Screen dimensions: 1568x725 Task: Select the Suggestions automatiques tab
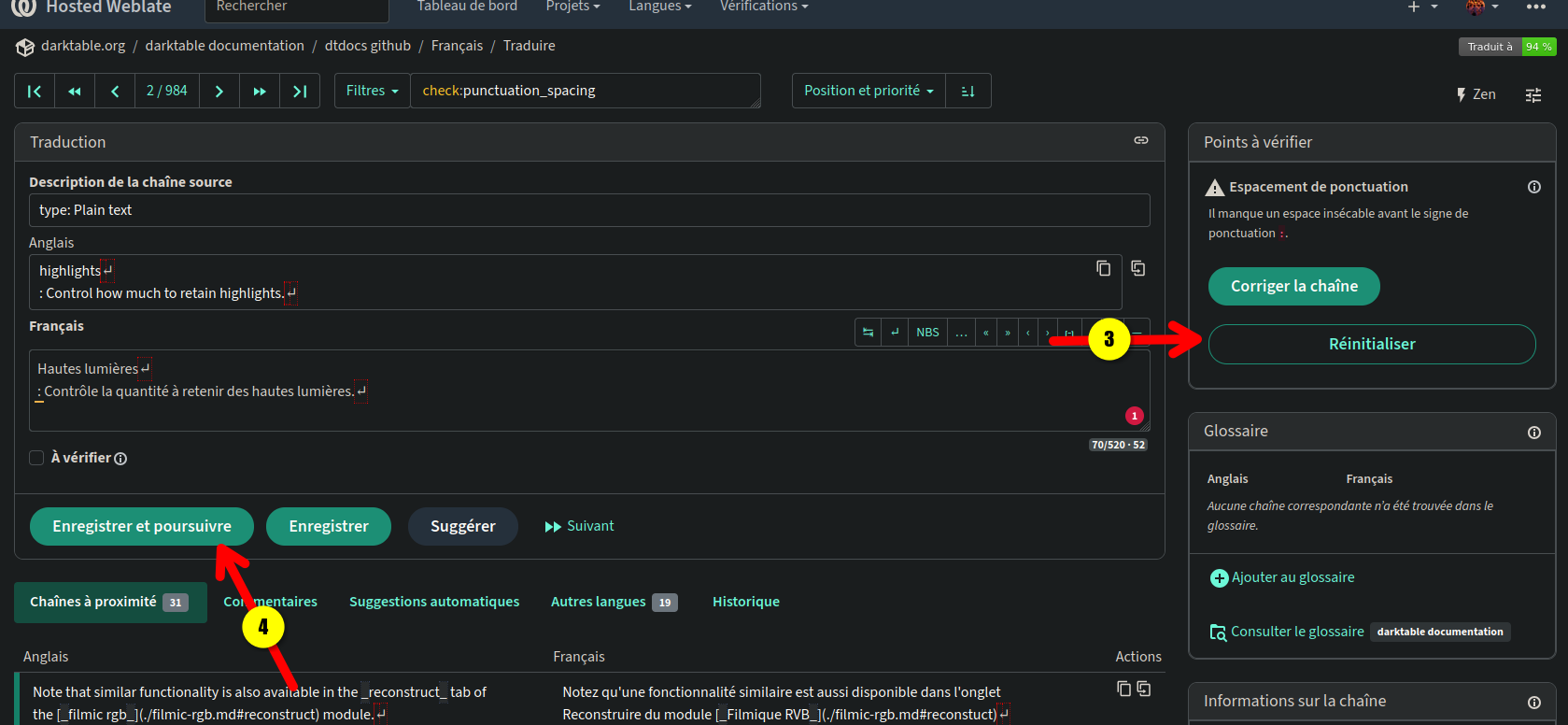(x=434, y=602)
